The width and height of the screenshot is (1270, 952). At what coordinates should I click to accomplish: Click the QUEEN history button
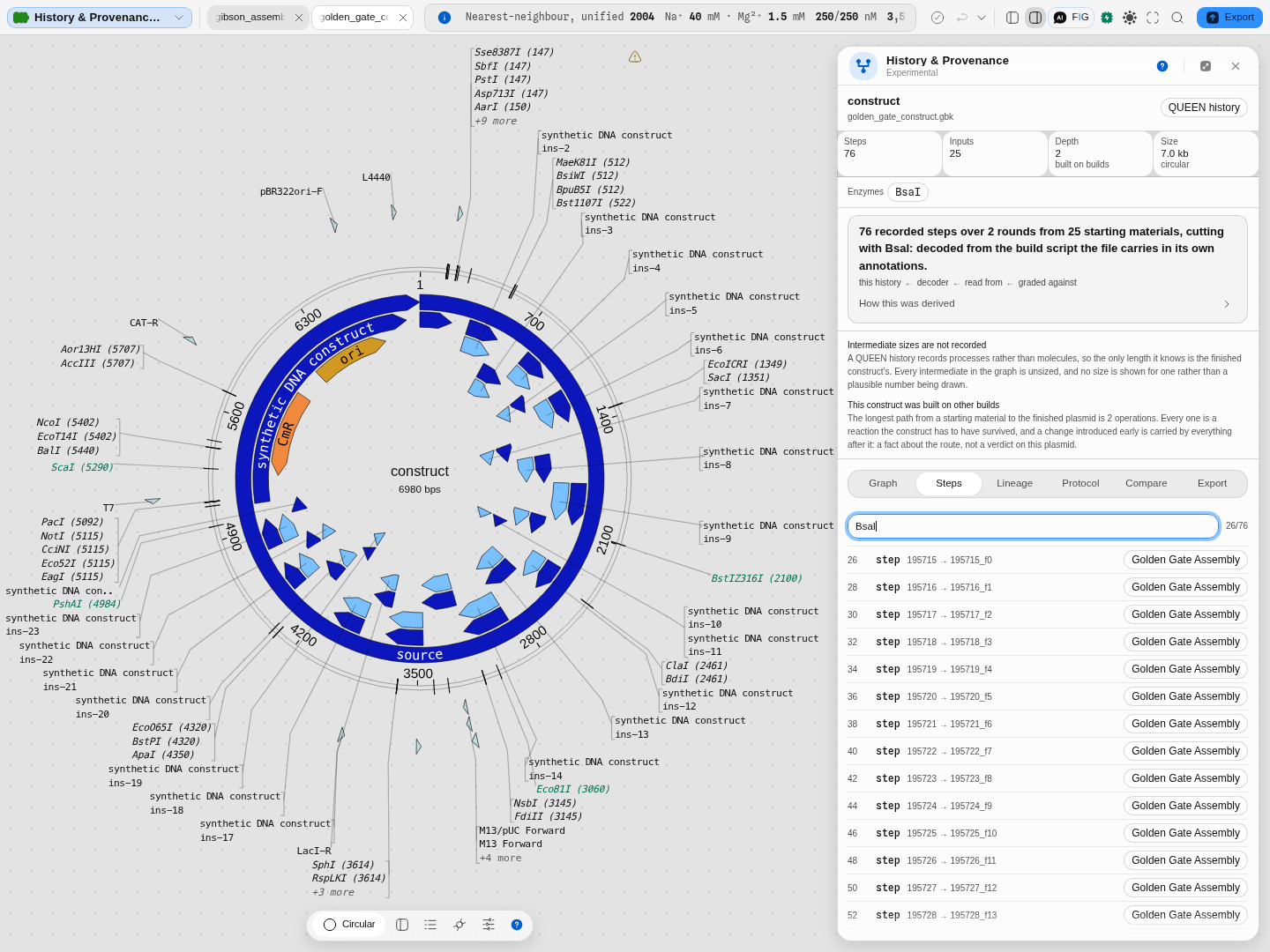[x=1204, y=108]
